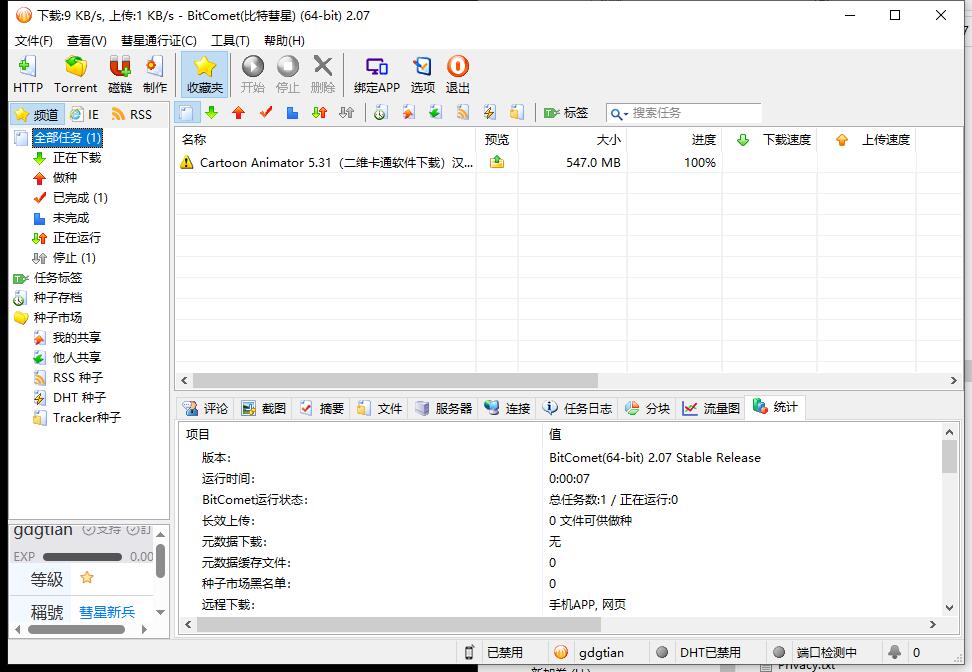Click the 标签 tags button
The width and height of the screenshot is (972, 672).
[x=565, y=113]
